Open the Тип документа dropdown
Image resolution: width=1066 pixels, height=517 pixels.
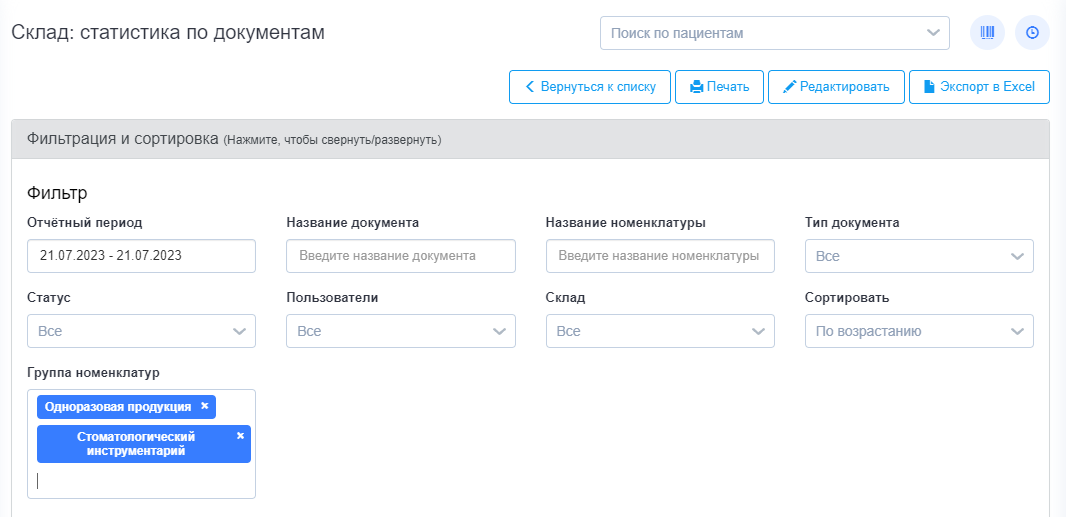[919, 256]
